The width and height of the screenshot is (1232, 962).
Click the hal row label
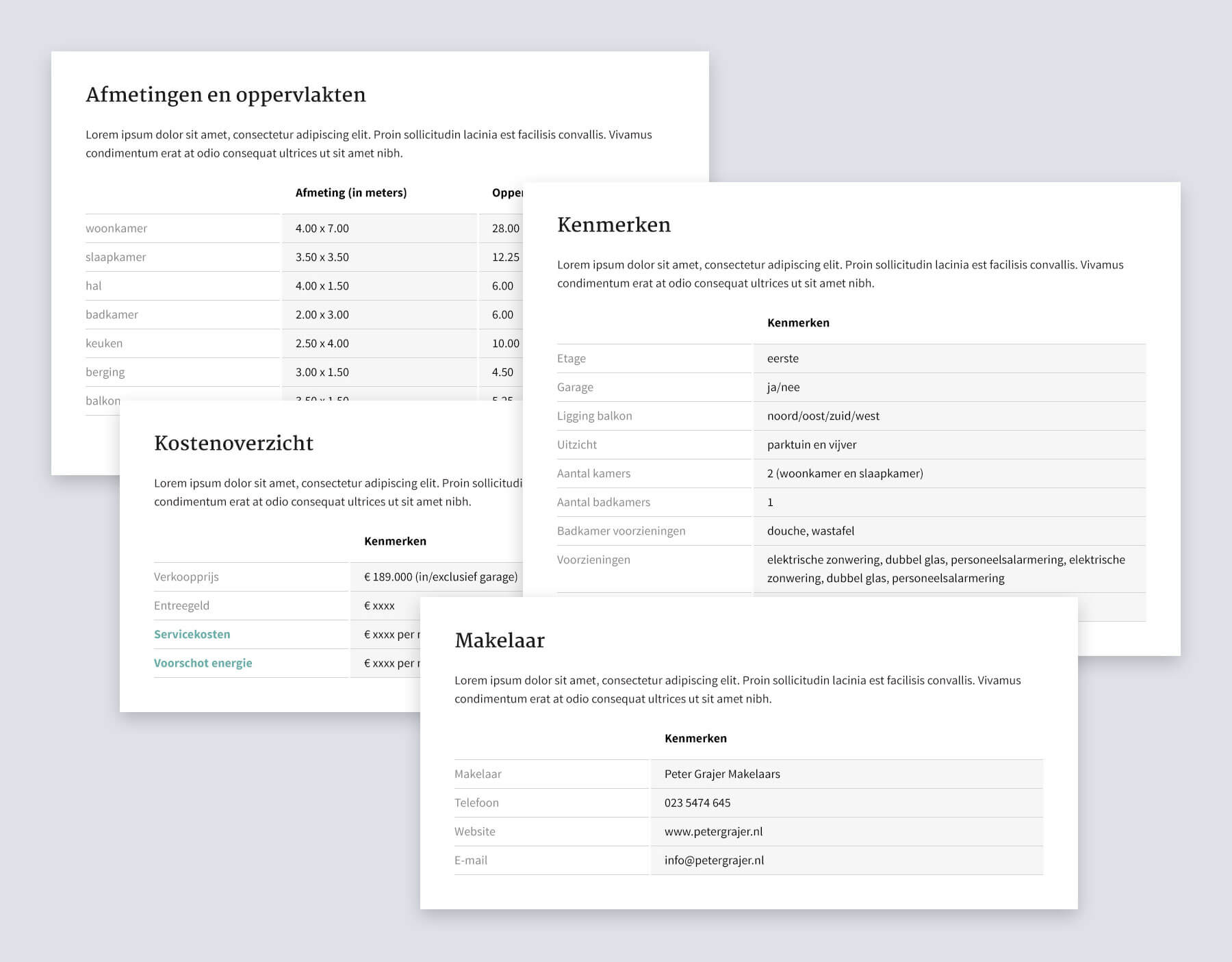(94, 286)
